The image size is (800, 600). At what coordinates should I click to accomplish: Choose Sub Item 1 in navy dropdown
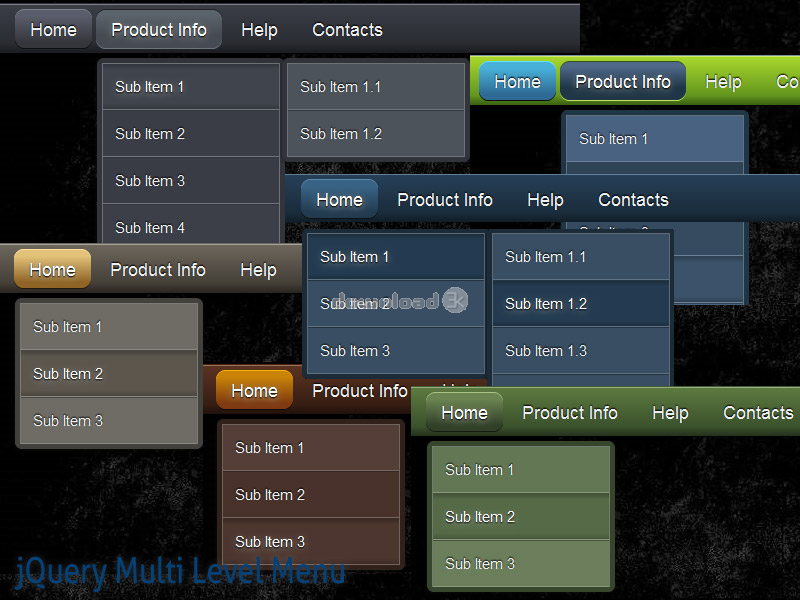coord(396,257)
